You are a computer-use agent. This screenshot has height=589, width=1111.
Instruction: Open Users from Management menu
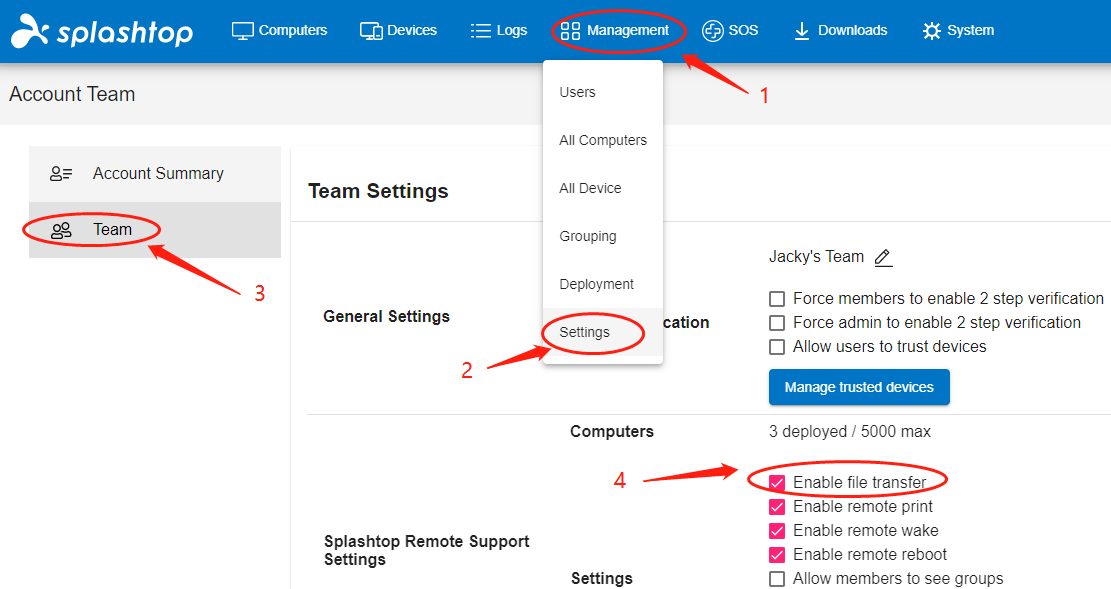tap(603, 92)
